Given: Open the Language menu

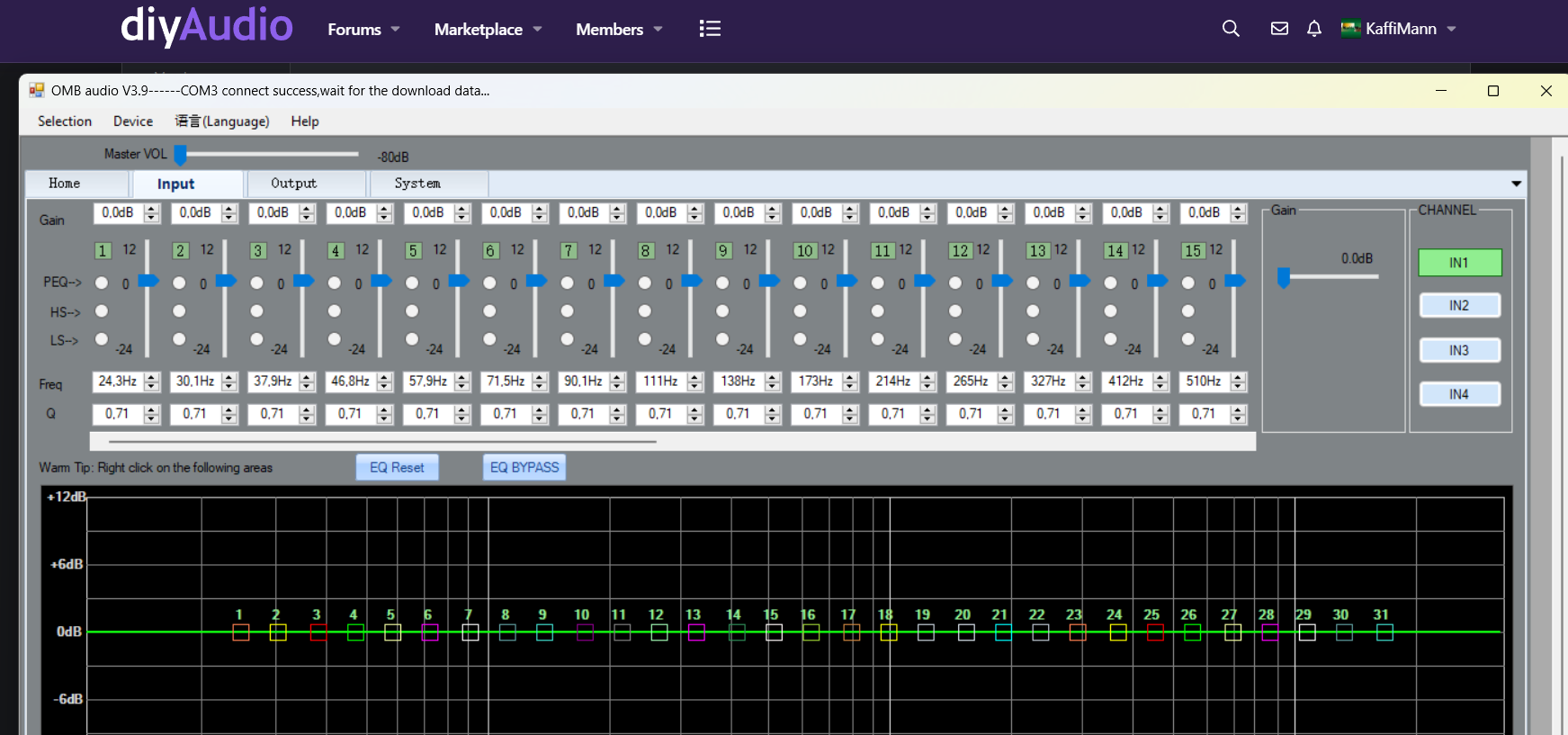Looking at the screenshot, I should [222, 121].
